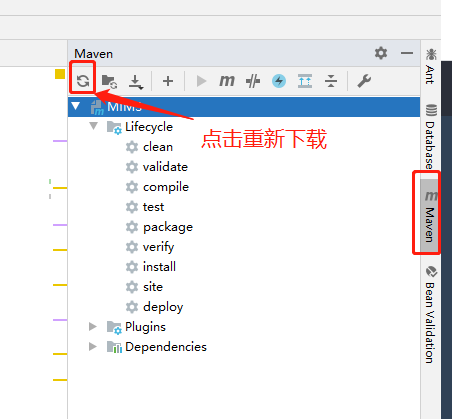Toggle Offline Mode lightning icon
Screen dimensions: 452x419
point(279,81)
